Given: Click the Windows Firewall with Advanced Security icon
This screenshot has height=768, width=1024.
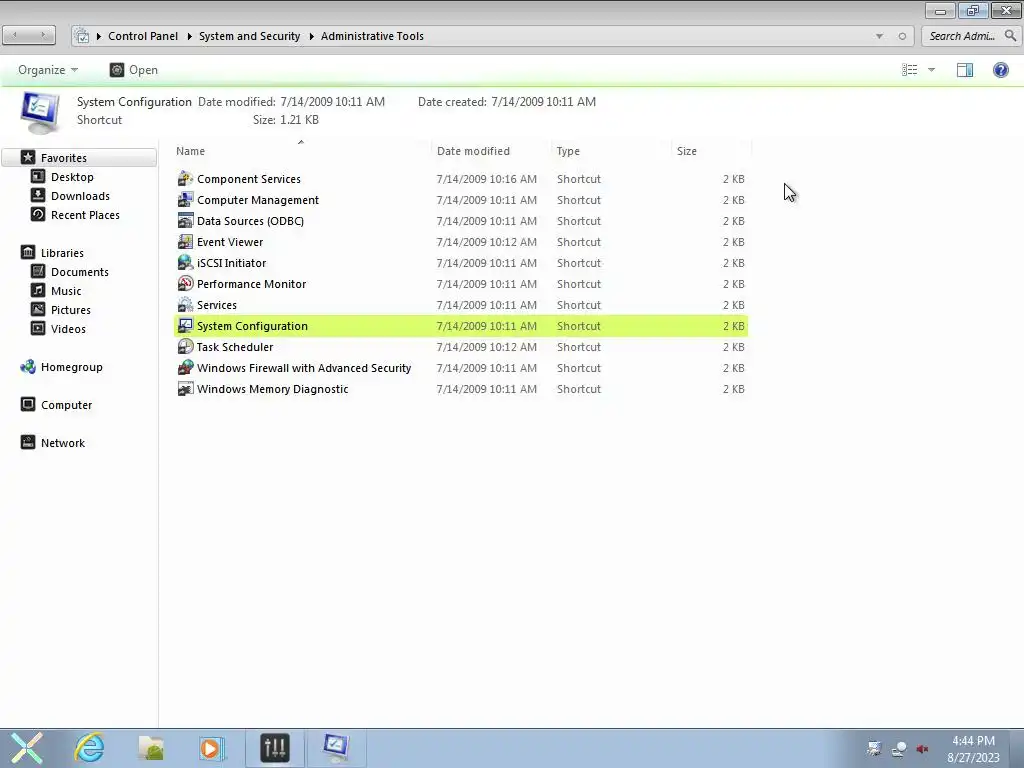Looking at the screenshot, I should coord(185,368).
